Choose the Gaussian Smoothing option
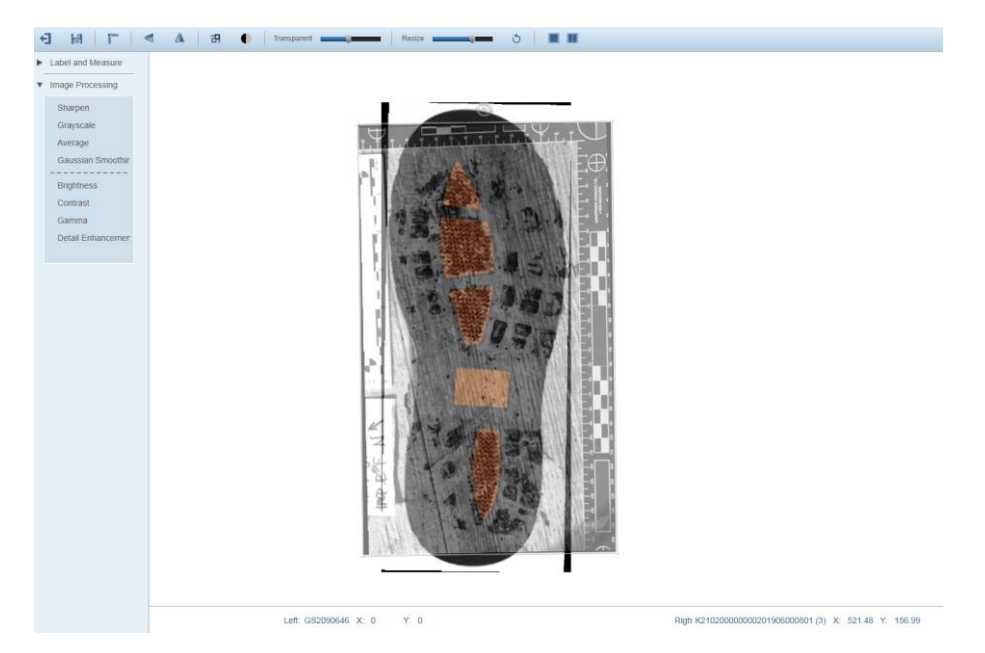The height and width of the screenshot is (653, 985). pos(94,160)
